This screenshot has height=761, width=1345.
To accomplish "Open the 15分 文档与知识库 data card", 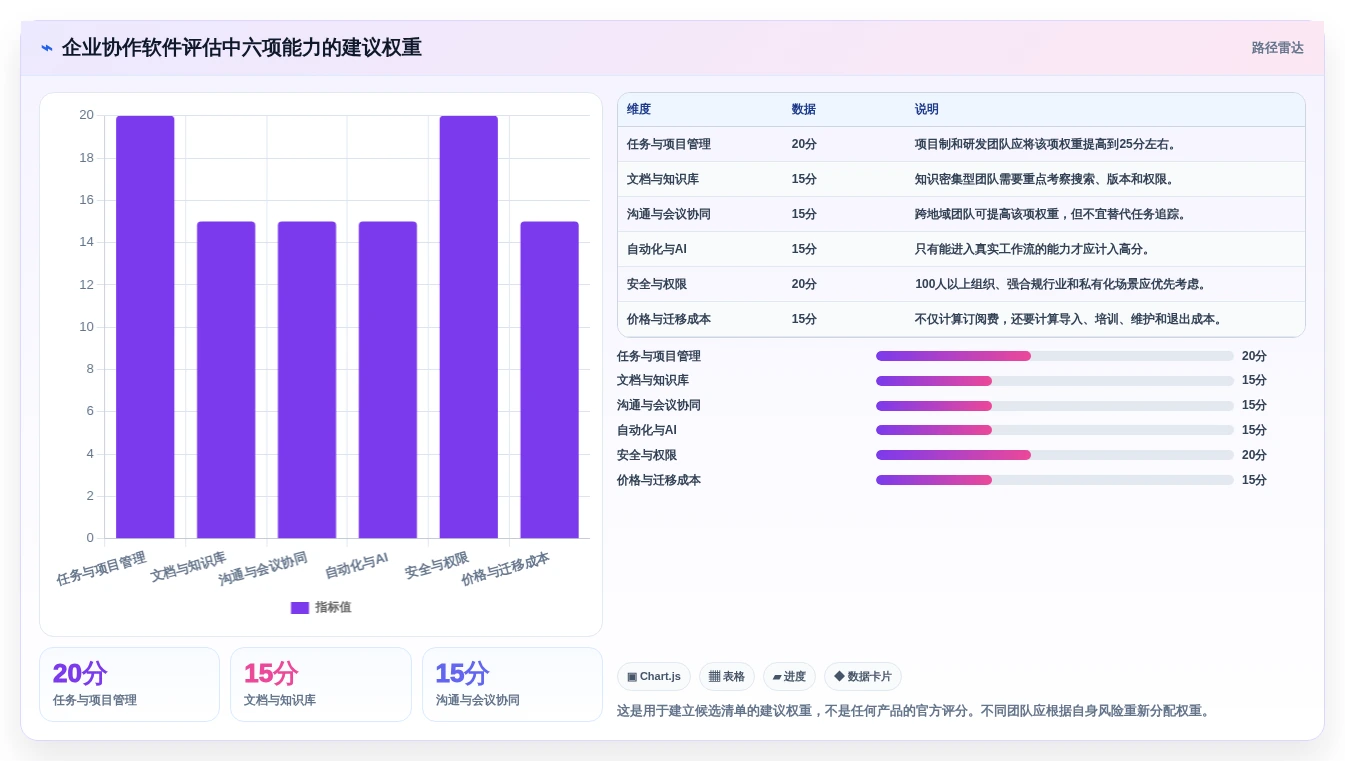I will 321,685.
